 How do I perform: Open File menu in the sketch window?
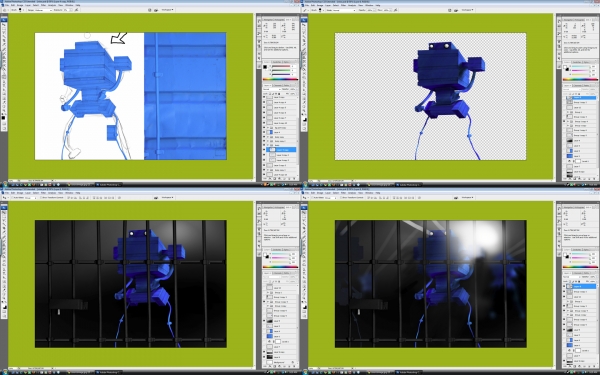7,5
